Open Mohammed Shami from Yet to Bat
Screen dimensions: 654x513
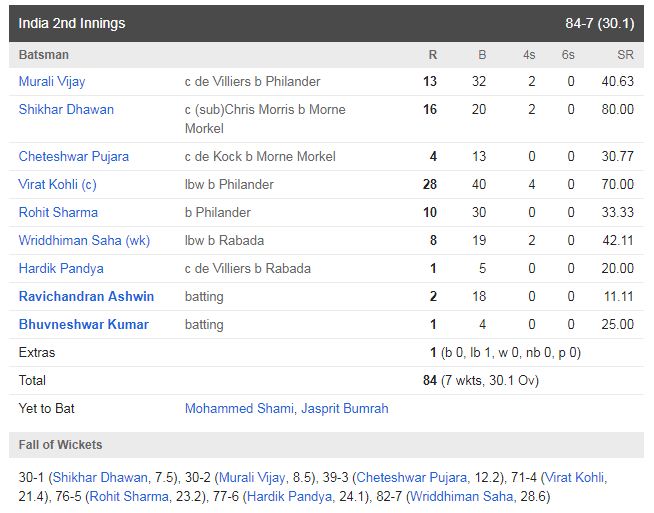tap(239, 408)
